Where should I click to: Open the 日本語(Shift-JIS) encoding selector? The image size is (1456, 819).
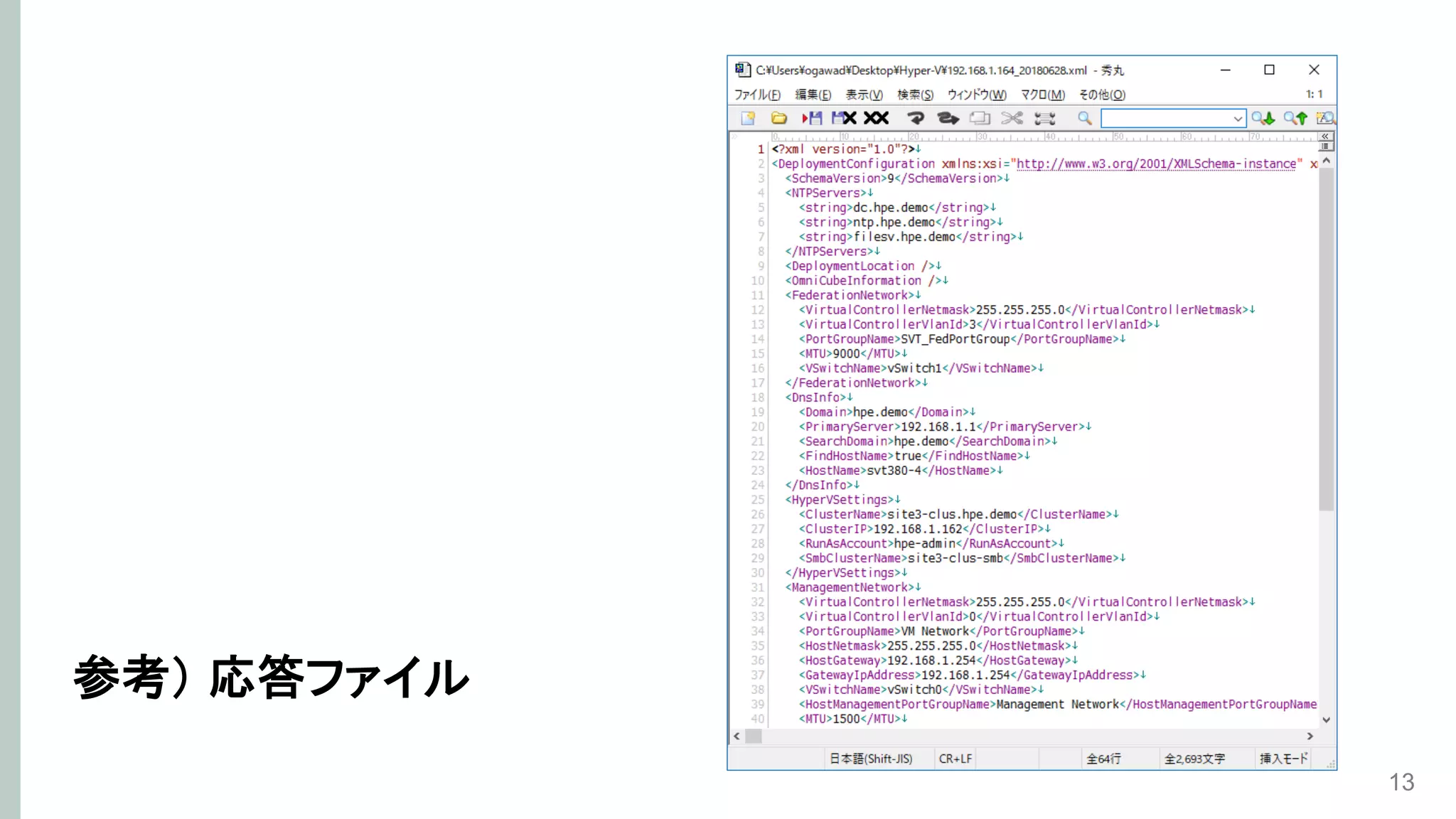point(870,759)
